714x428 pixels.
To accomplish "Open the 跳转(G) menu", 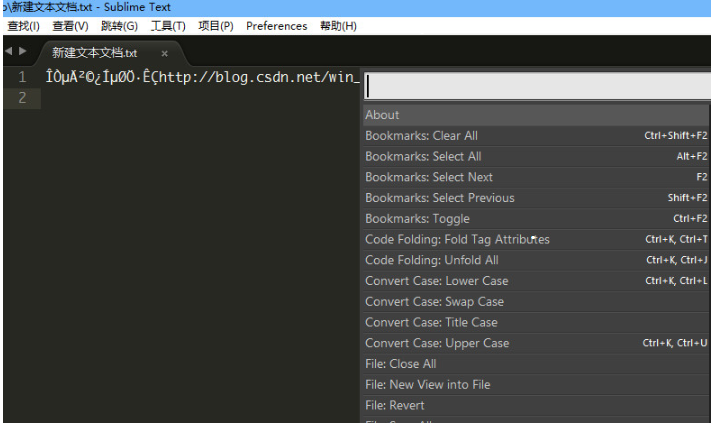I will 119,26.
